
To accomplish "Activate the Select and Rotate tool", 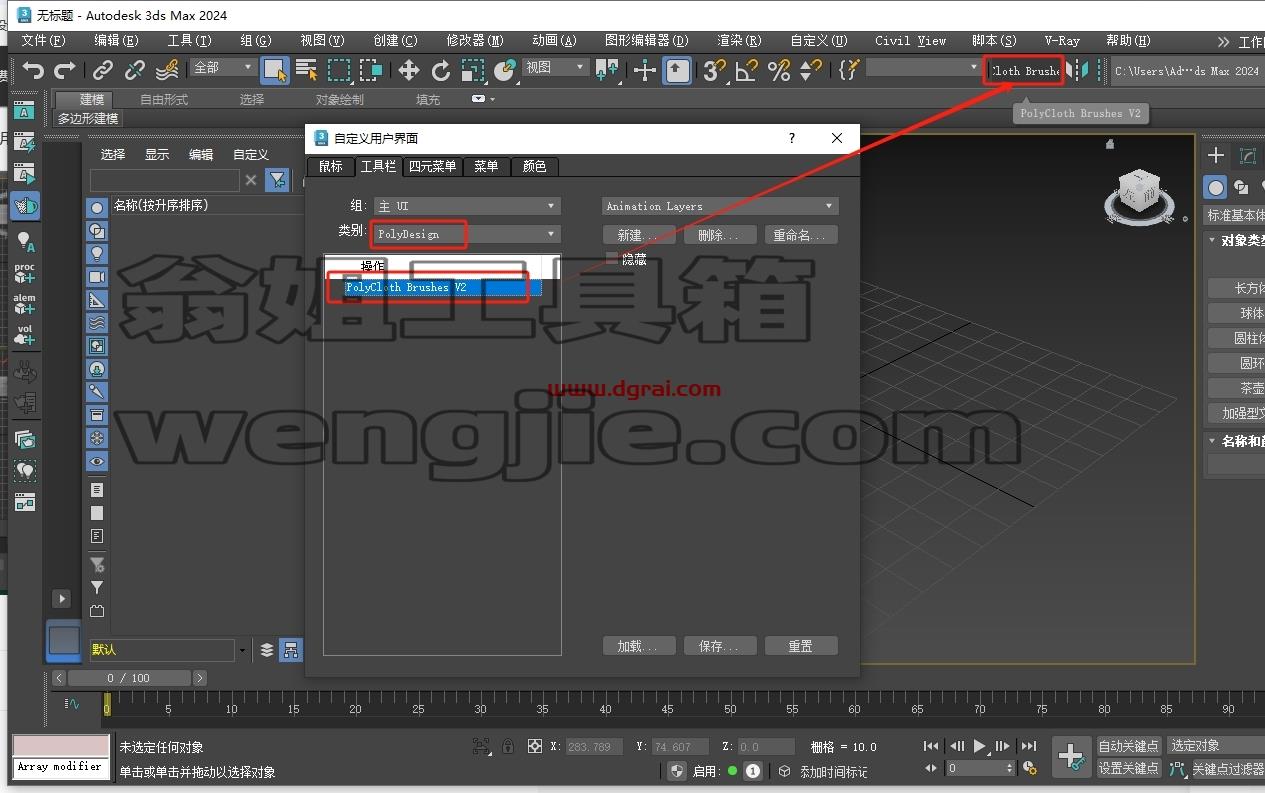I will click(x=441, y=70).
